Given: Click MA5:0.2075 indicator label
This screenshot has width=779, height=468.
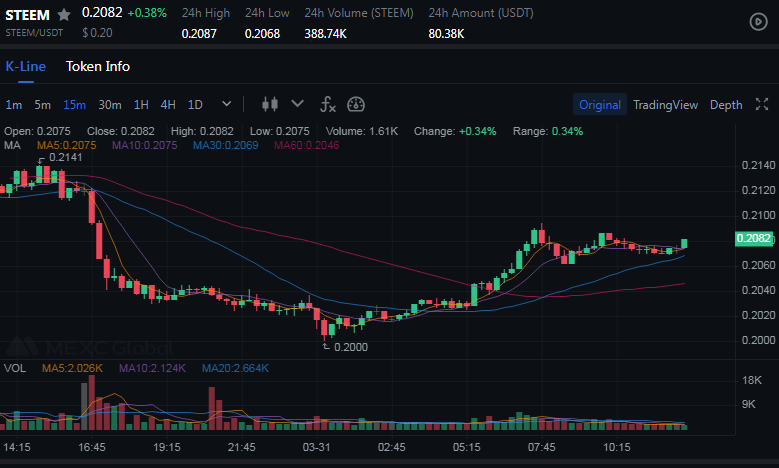Looking at the screenshot, I should pos(67,145).
